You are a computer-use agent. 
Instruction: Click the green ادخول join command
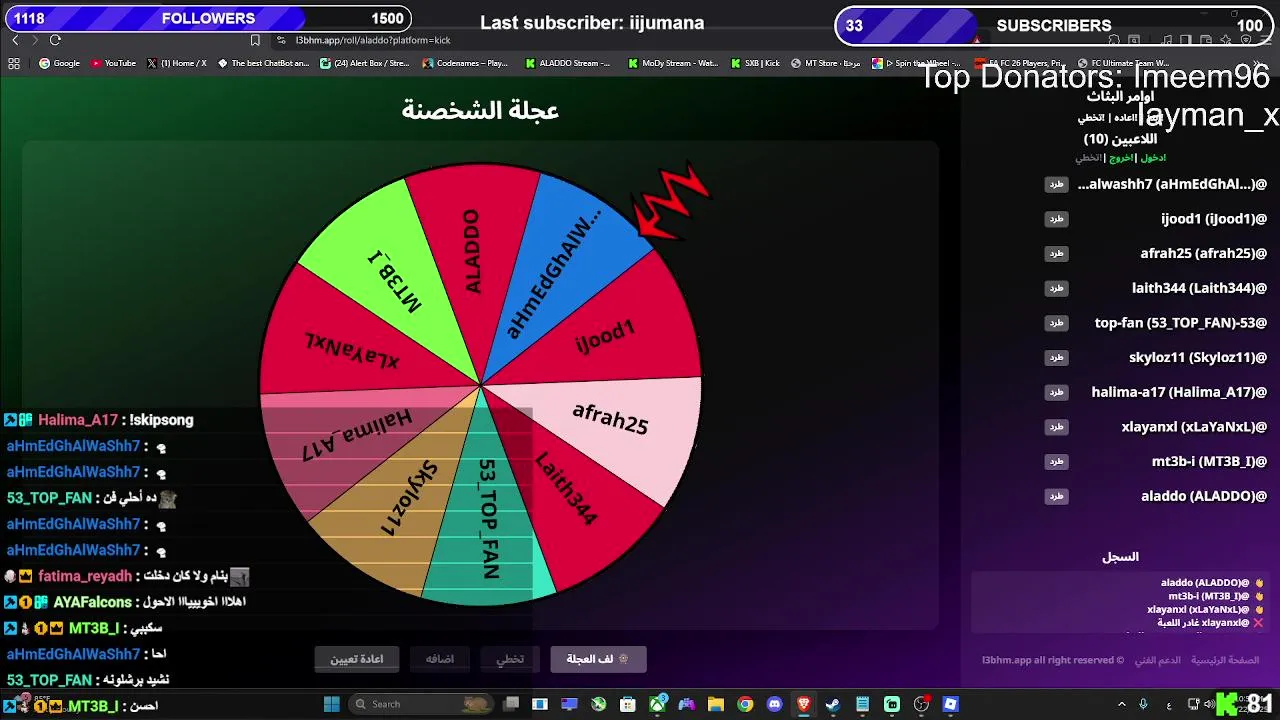pyautogui.click(x=1153, y=158)
